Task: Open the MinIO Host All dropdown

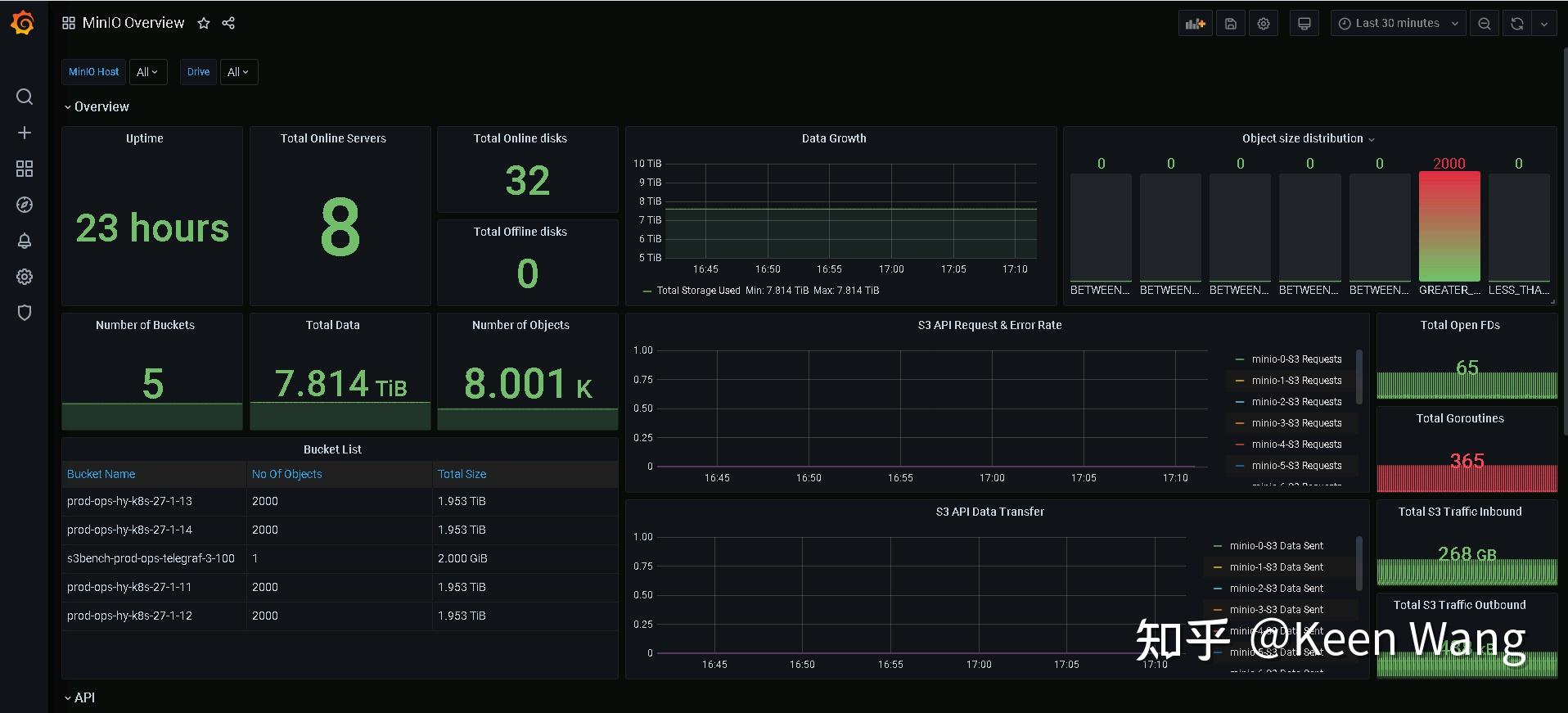Action: (x=148, y=72)
